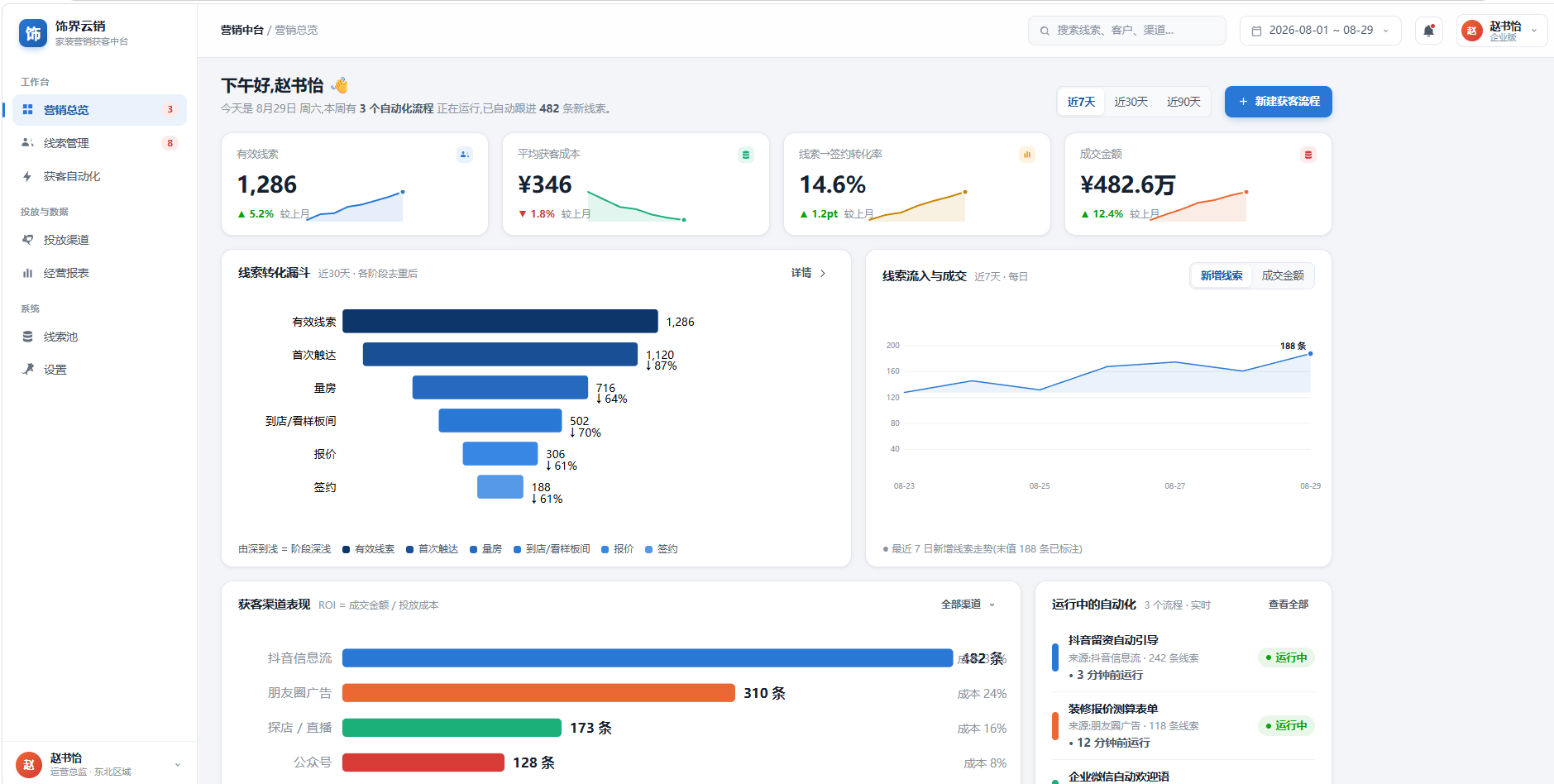The width and height of the screenshot is (1554, 784).
Task: Open 经营报表 chart icon item
Action: 99,273
